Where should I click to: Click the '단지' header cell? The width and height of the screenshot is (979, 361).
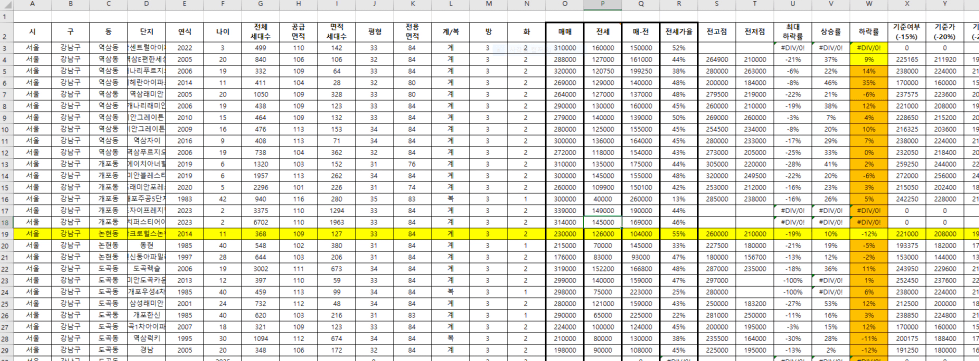tap(146, 32)
